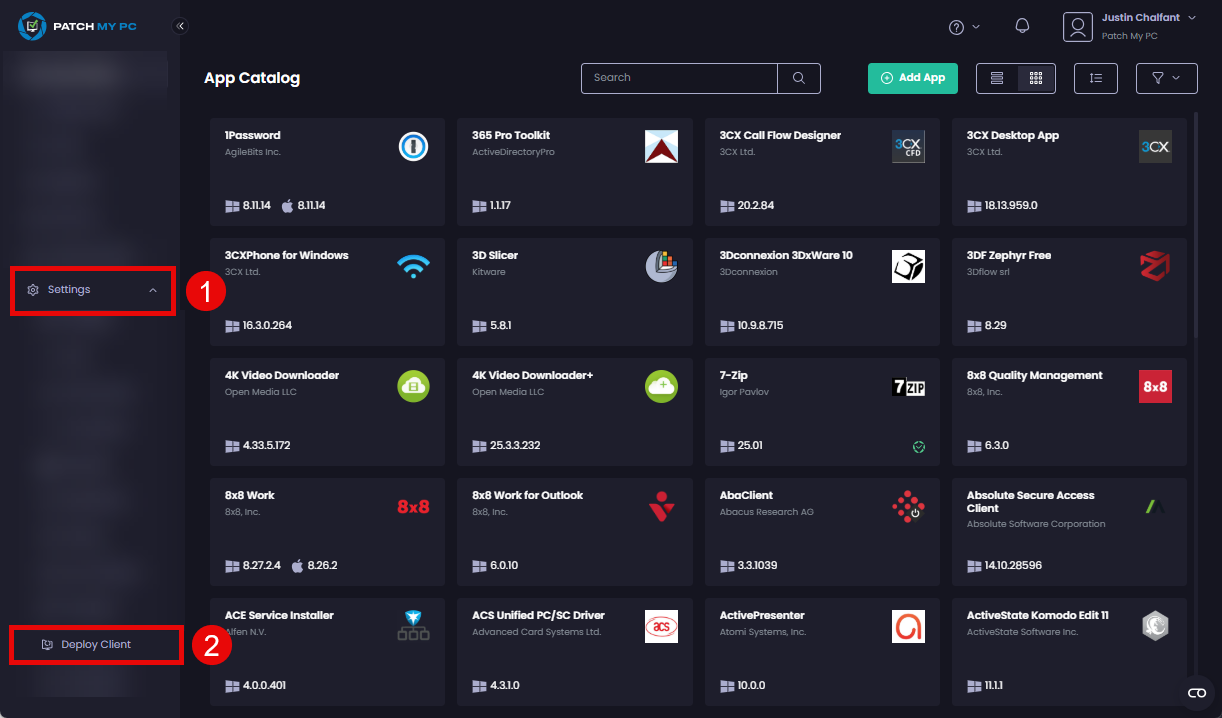Open the ActivePresenter app card

[822, 650]
